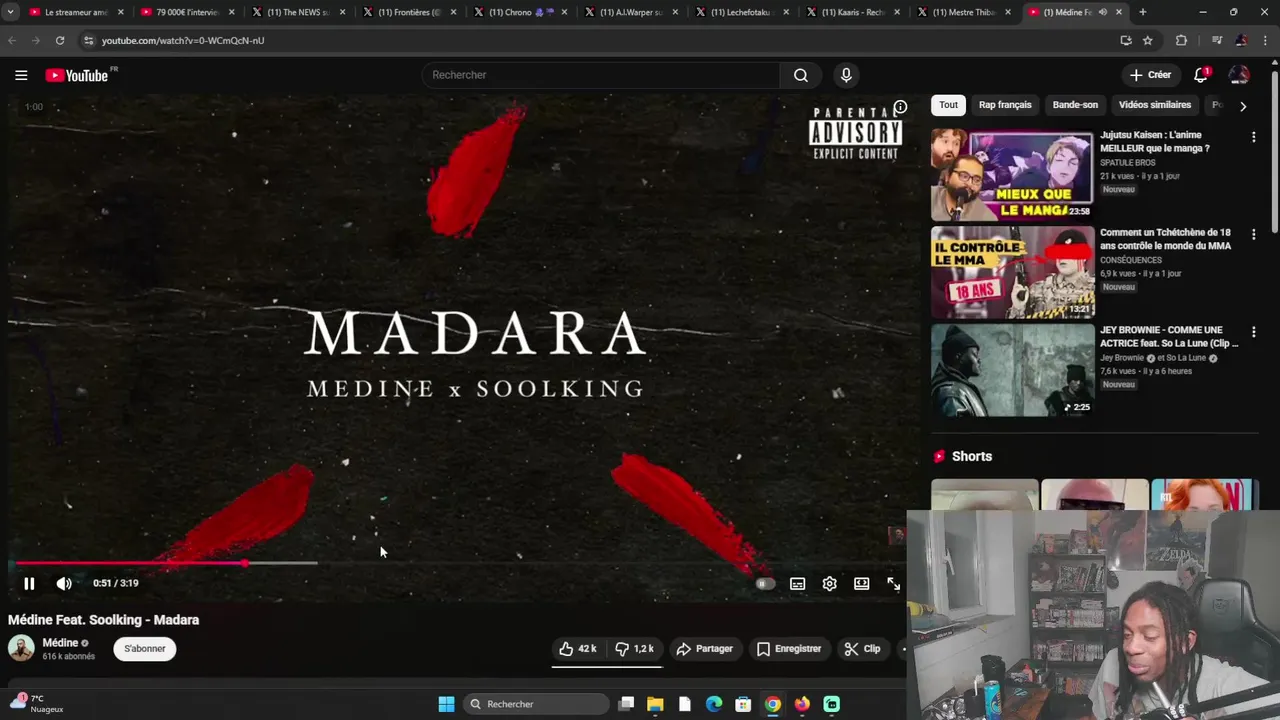Viewport: 1280px width, 720px height.
Task: View site information icon in address bar
Action: (x=88, y=40)
